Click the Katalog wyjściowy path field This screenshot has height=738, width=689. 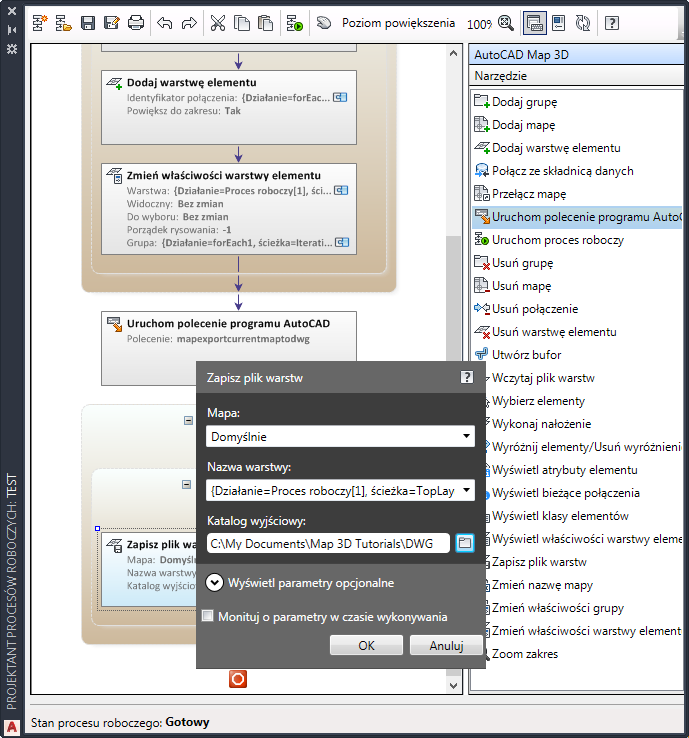[328, 544]
